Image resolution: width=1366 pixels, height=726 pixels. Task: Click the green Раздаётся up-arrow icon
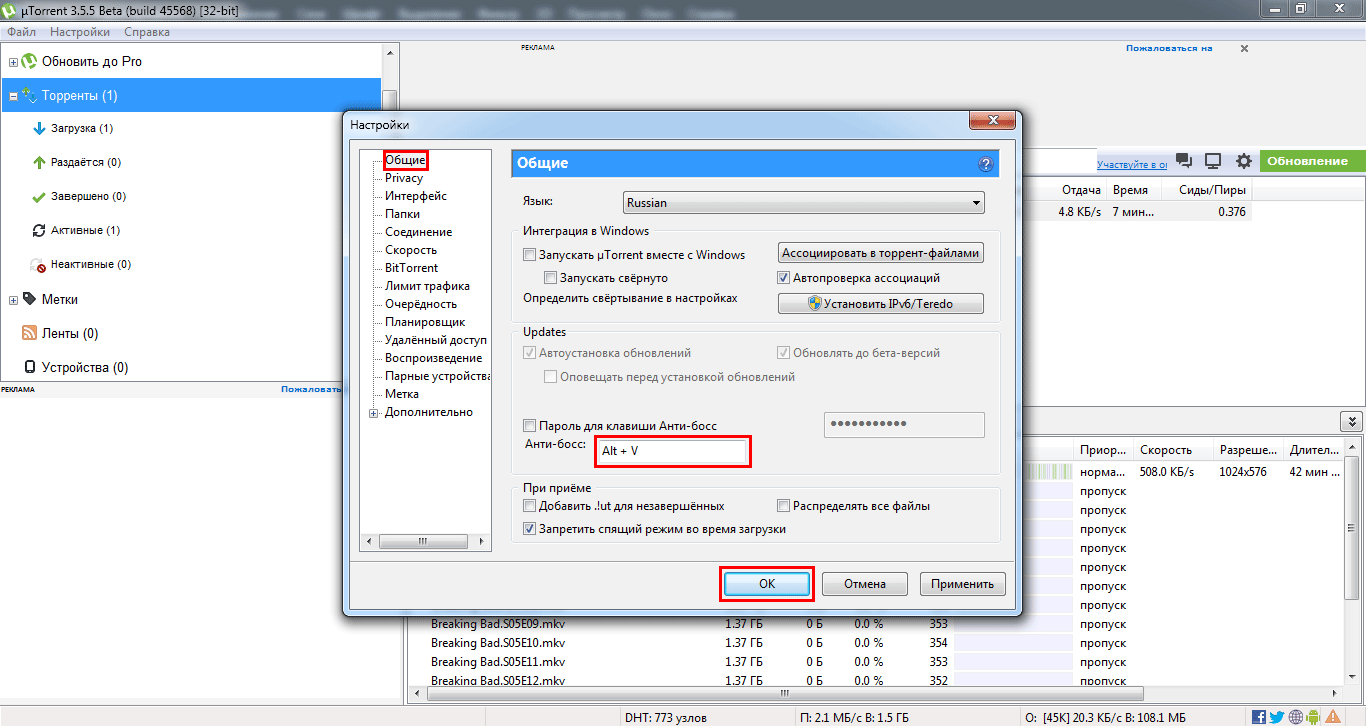click(40, 162)
